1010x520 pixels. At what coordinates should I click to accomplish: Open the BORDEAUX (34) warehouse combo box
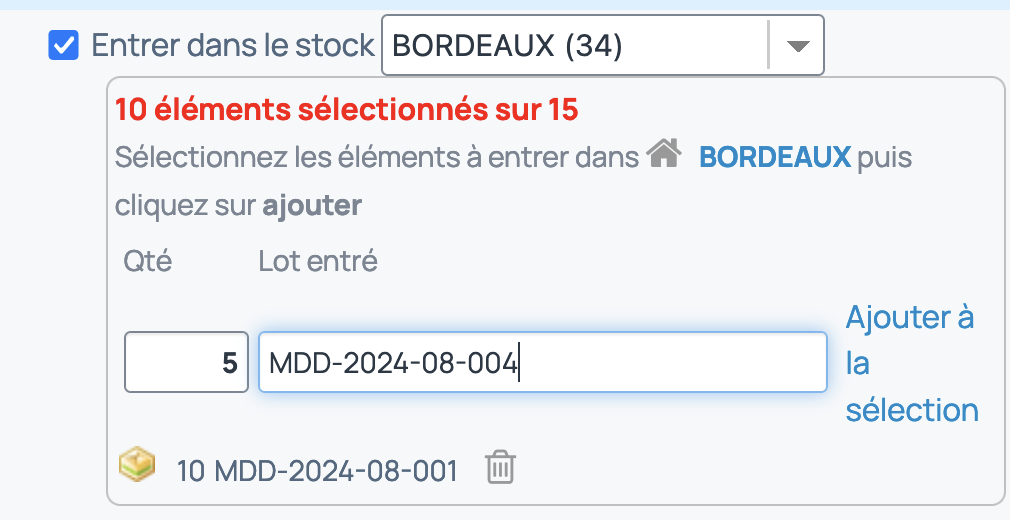pyautogui.click(x=602, y=45)
